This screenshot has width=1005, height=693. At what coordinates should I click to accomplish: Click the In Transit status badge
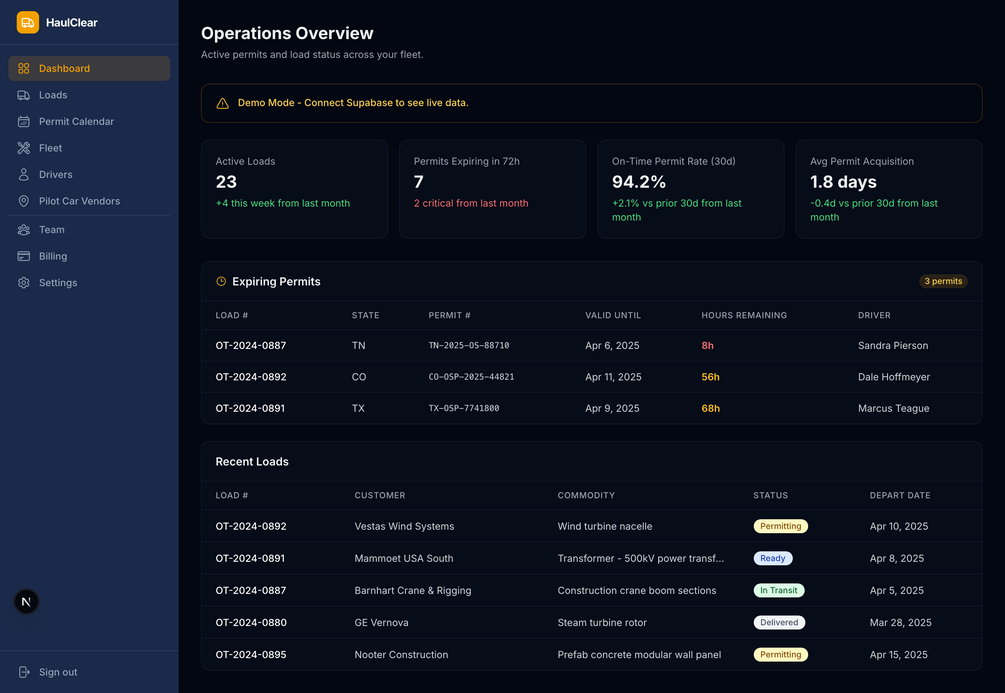778,590
